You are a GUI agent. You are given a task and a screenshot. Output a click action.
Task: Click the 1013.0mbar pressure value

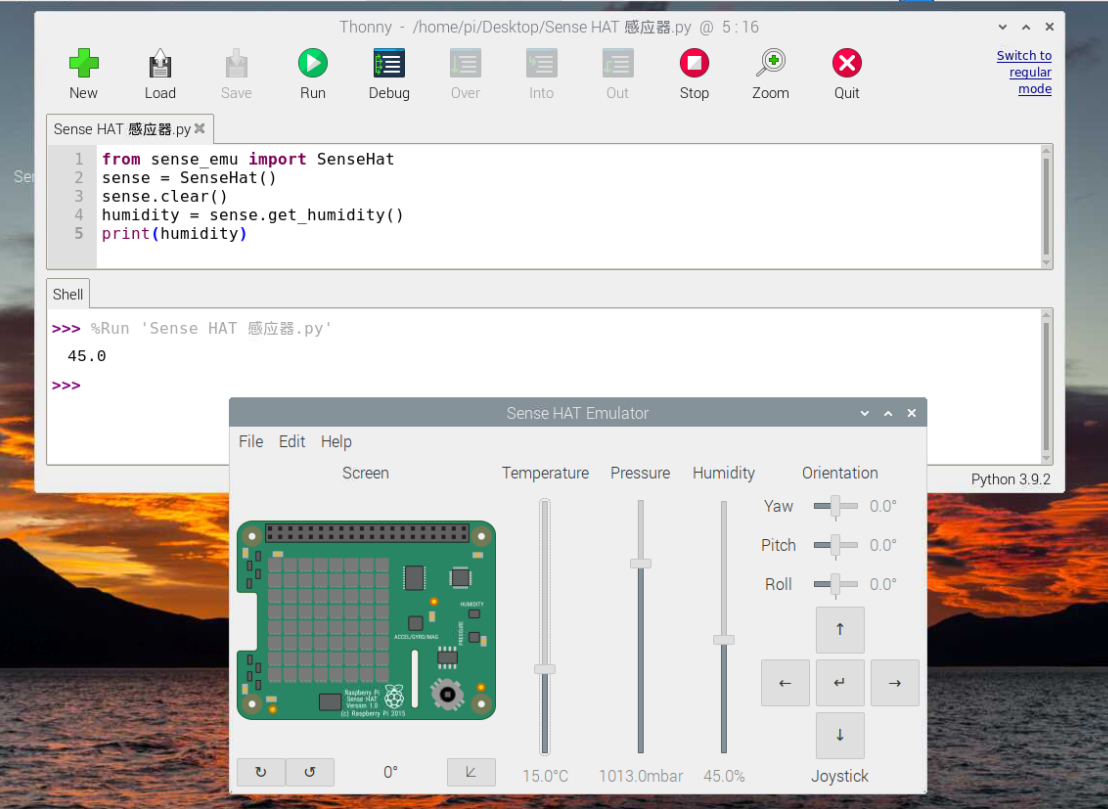click(x=641, y=776)
